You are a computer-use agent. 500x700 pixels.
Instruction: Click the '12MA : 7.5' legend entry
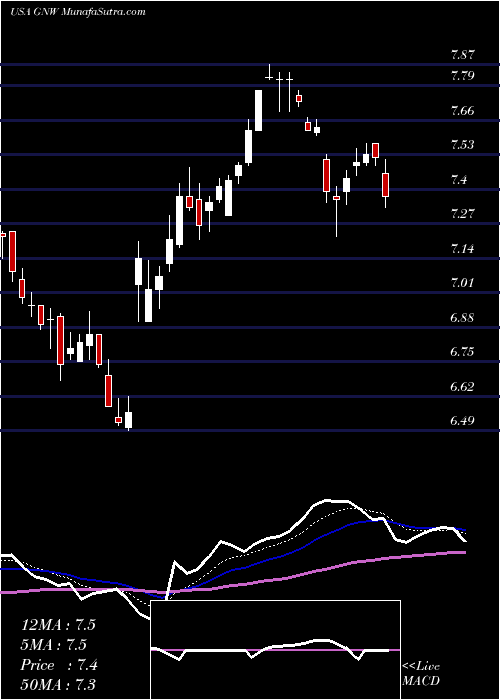click(58, 625)
